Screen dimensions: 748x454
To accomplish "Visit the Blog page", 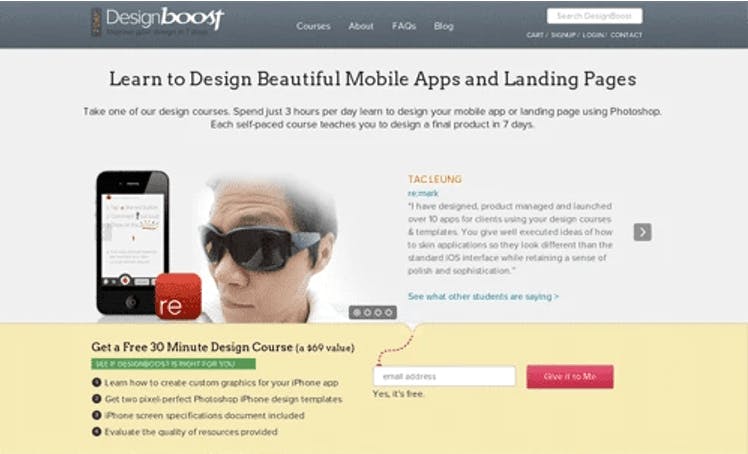I will (444, 26).
